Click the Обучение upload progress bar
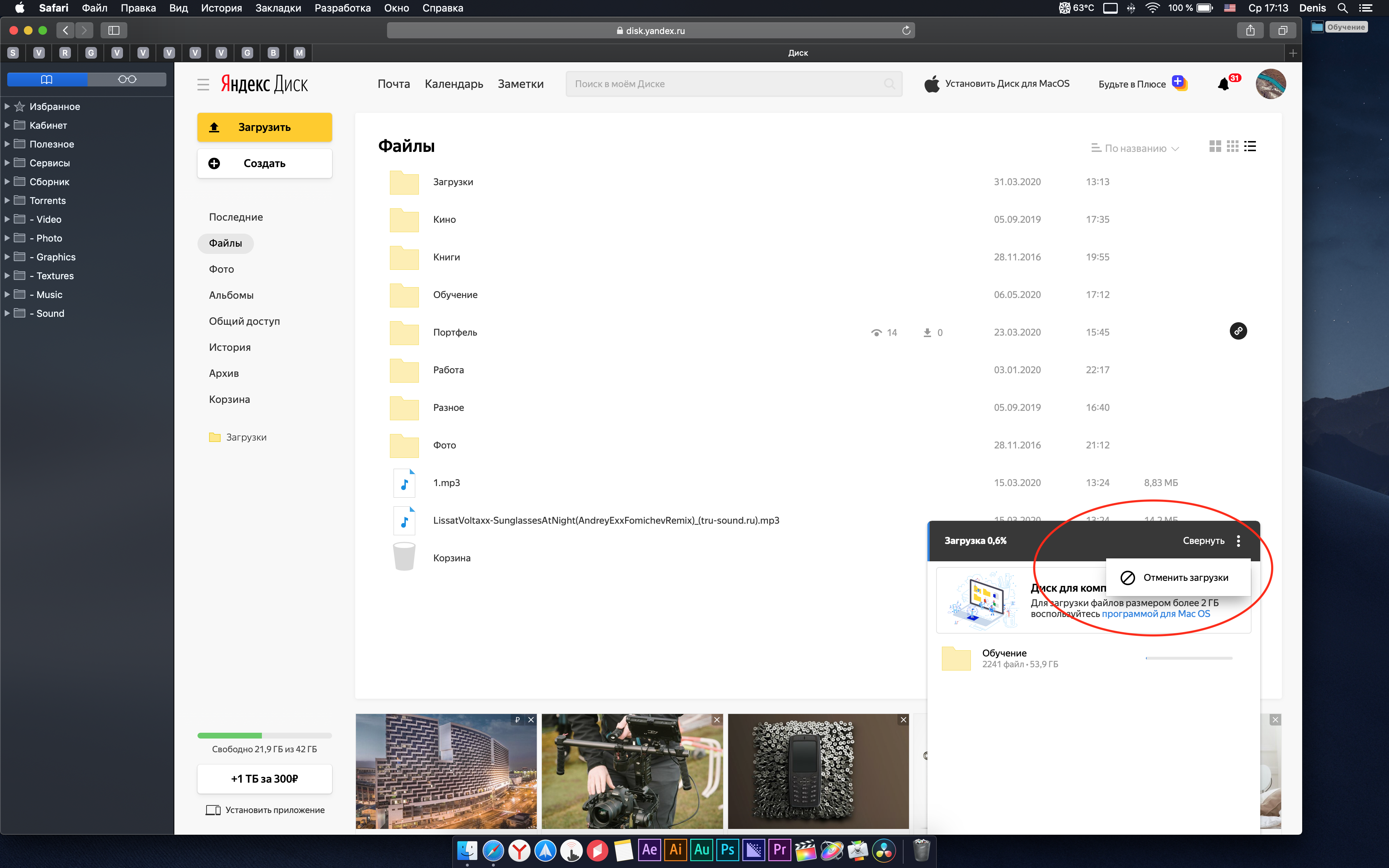Viewport: 1389px width, 868px height. [1189, 658]
